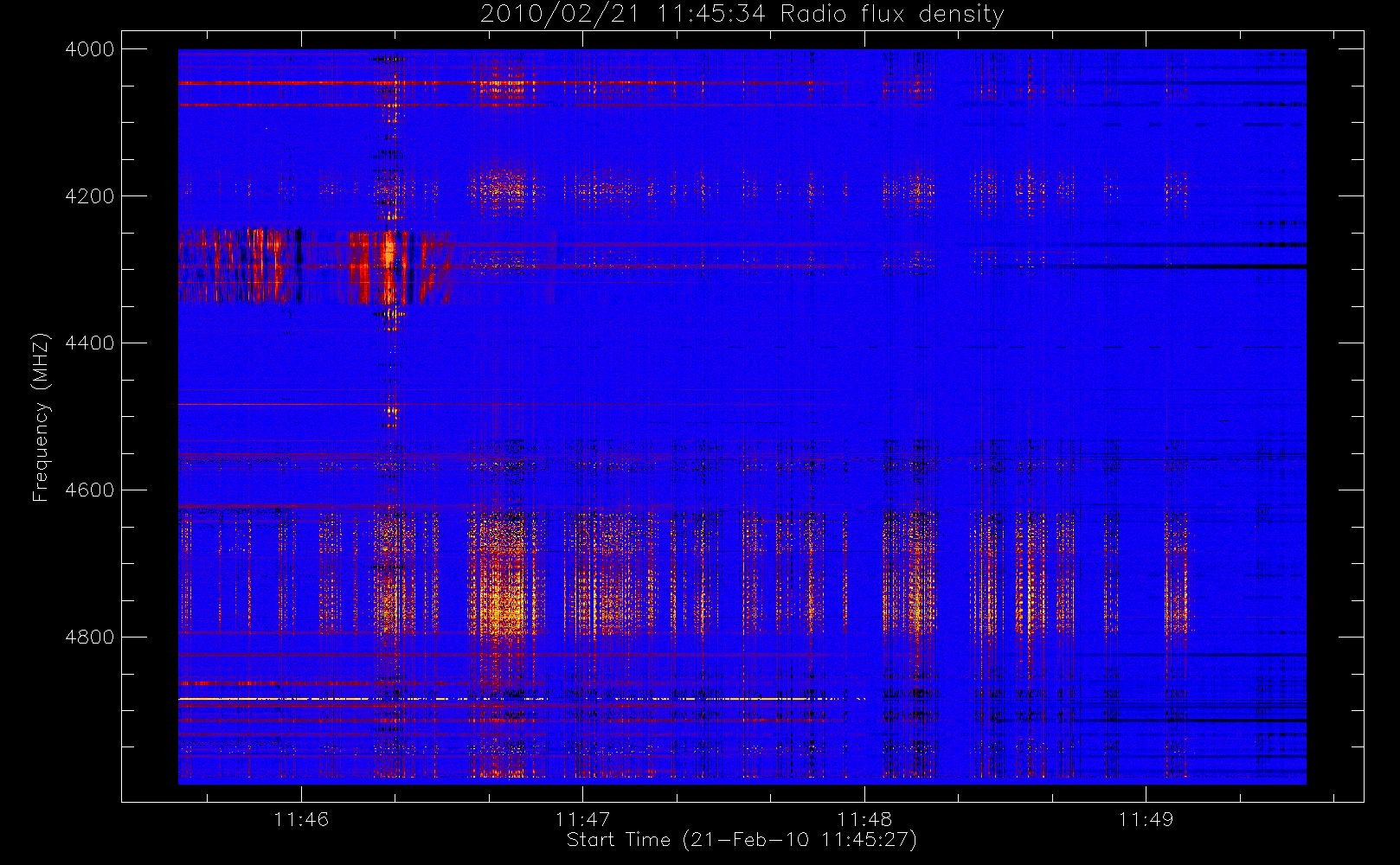
Task: Click the 11:46 time tick label
Action: click(301, 819)
